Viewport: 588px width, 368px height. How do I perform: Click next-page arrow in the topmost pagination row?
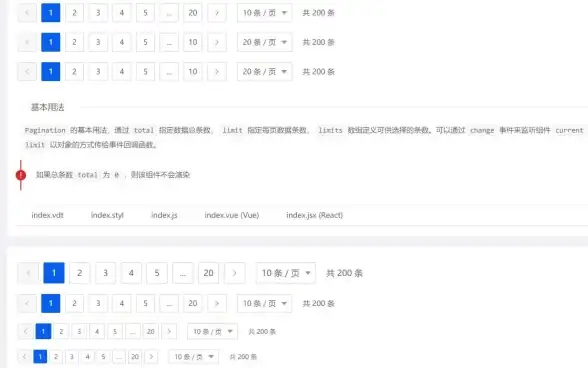217,13
